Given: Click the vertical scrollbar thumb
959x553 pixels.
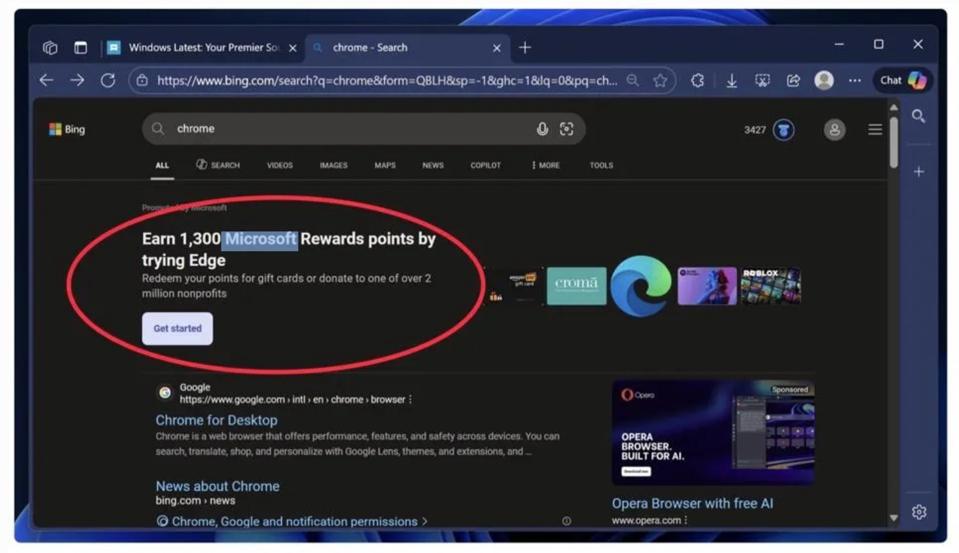Looking at the screenshot, I should (x=894, y=142).
